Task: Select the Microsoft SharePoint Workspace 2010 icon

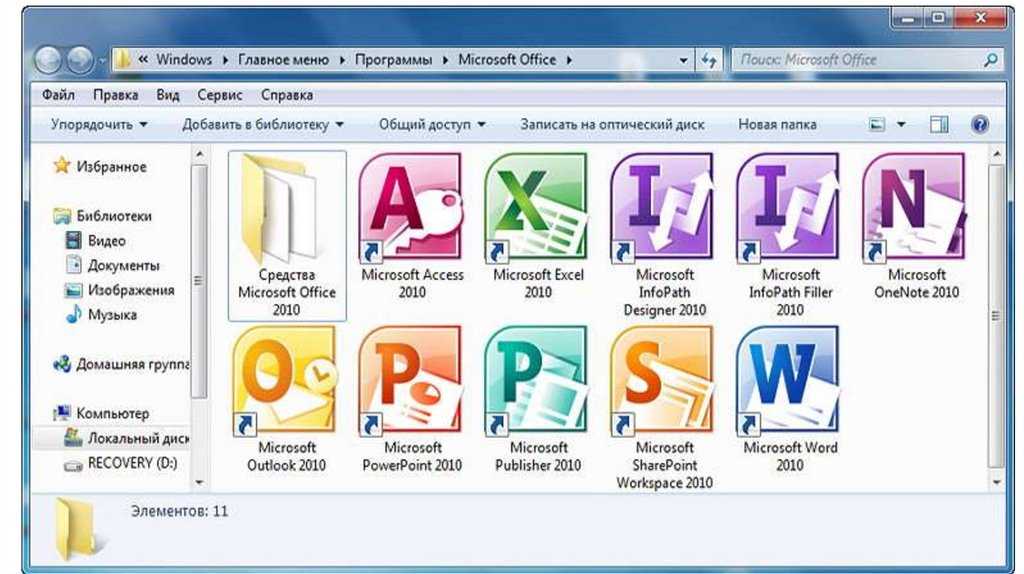Action: tap(664, 381)
